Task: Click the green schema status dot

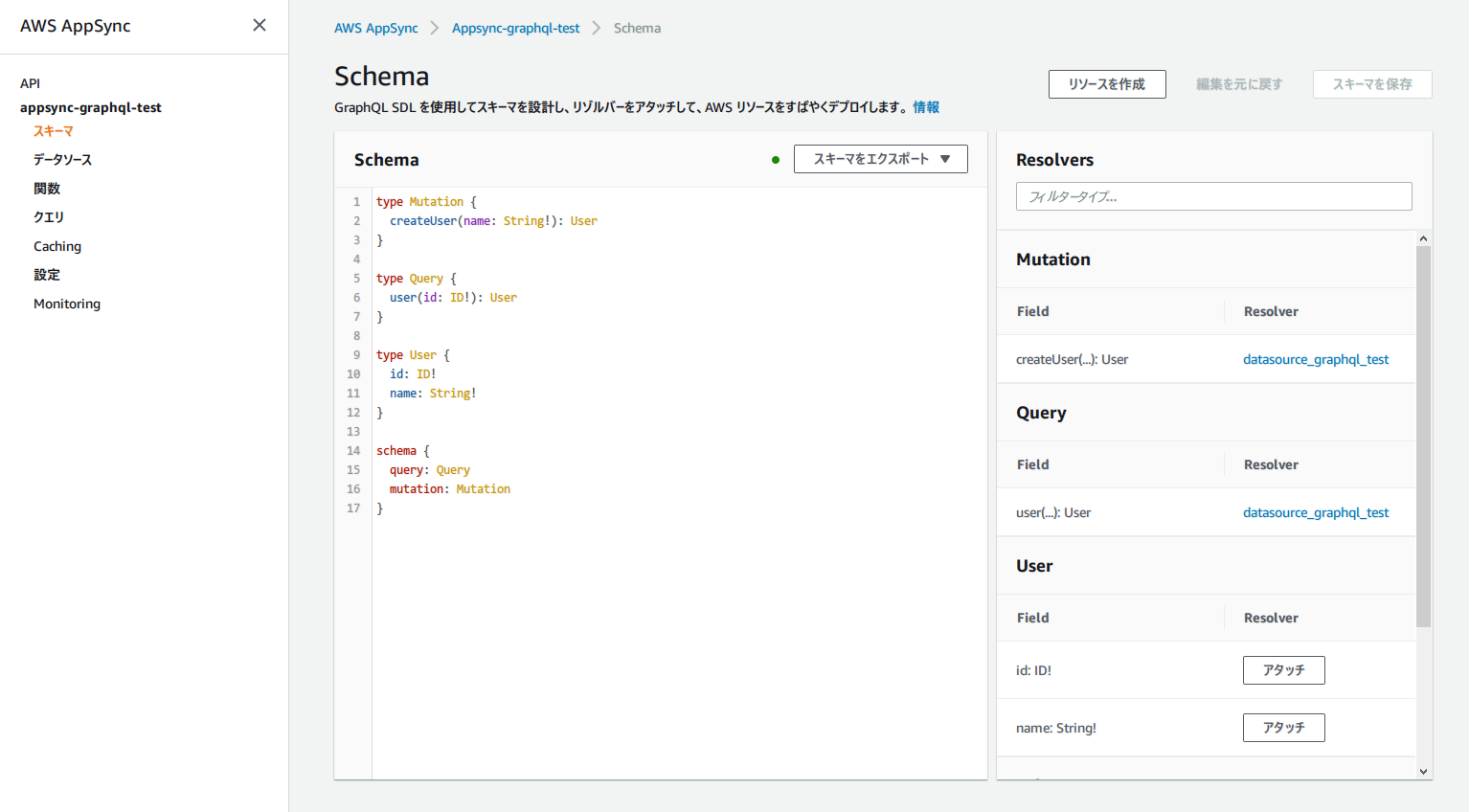Action: tap(776, 160)
